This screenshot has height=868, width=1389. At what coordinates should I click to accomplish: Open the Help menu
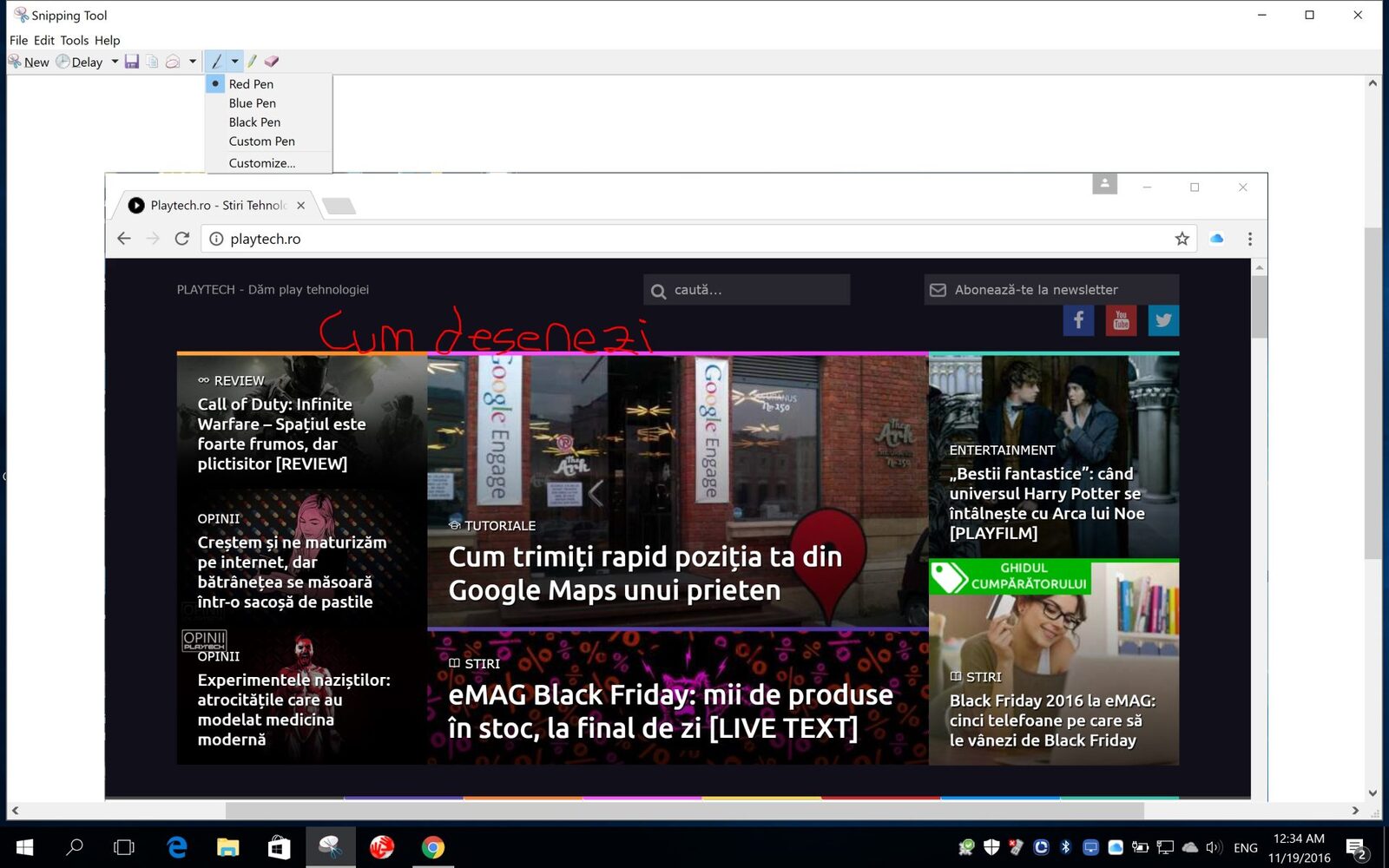(x=108, y=40)
